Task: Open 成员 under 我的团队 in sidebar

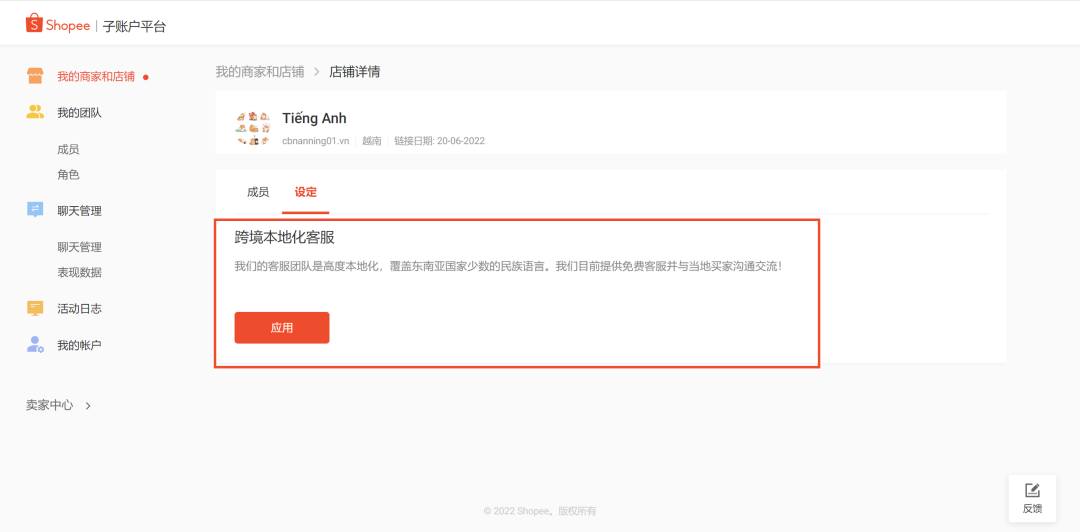Action: (68, 149)
